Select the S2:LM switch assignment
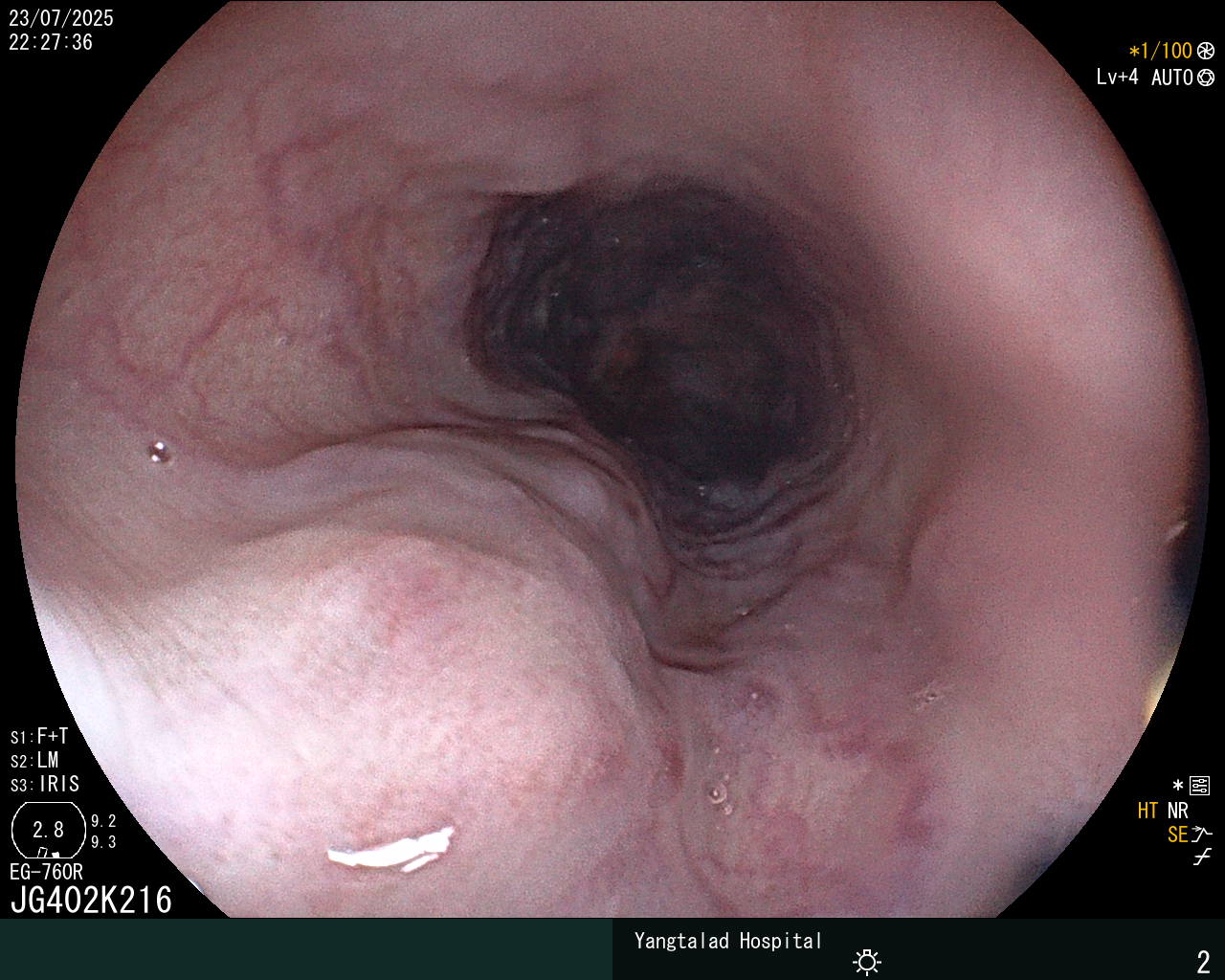 (x=34, y=761)
